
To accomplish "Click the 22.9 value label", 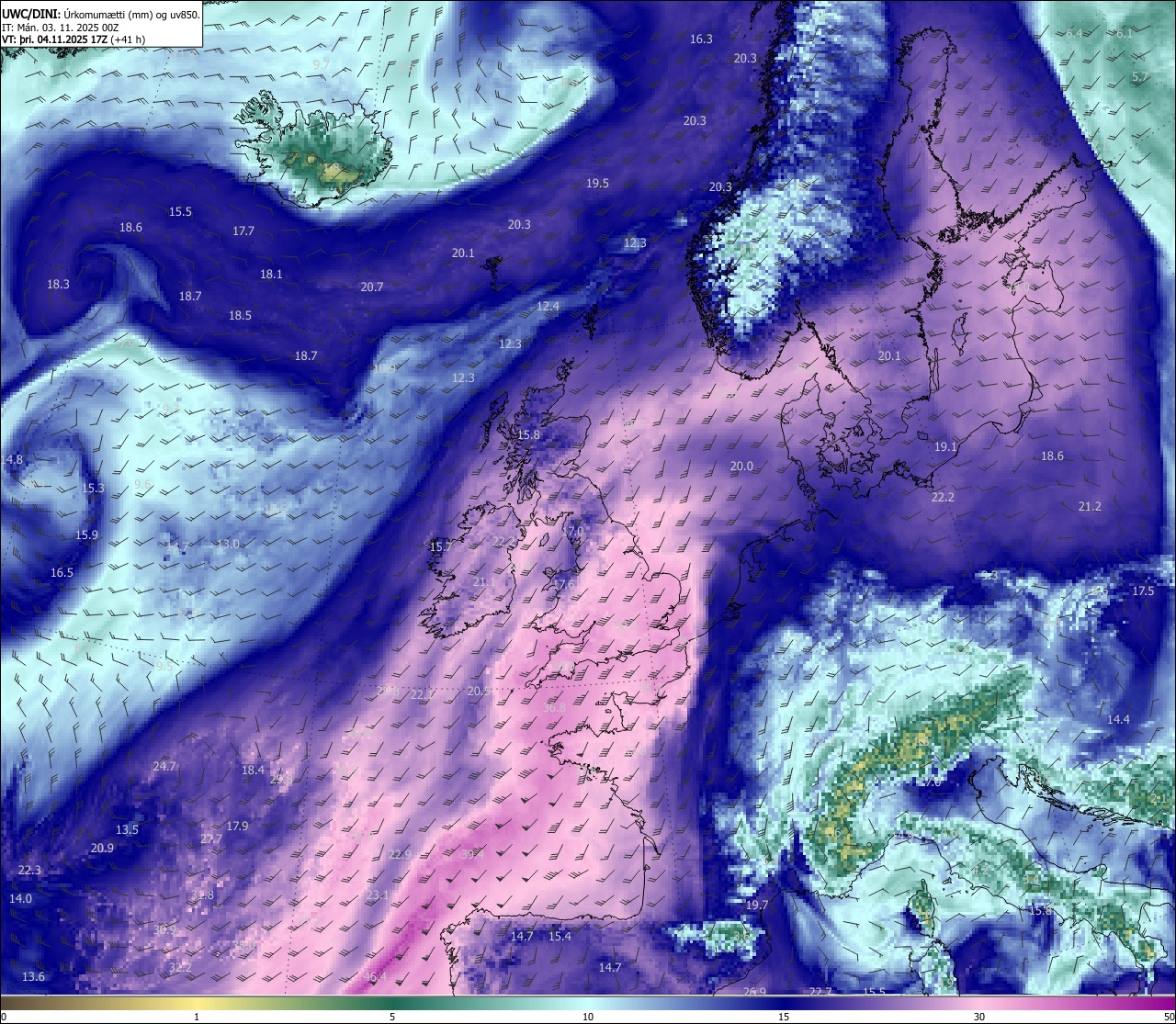I will 400,855.
